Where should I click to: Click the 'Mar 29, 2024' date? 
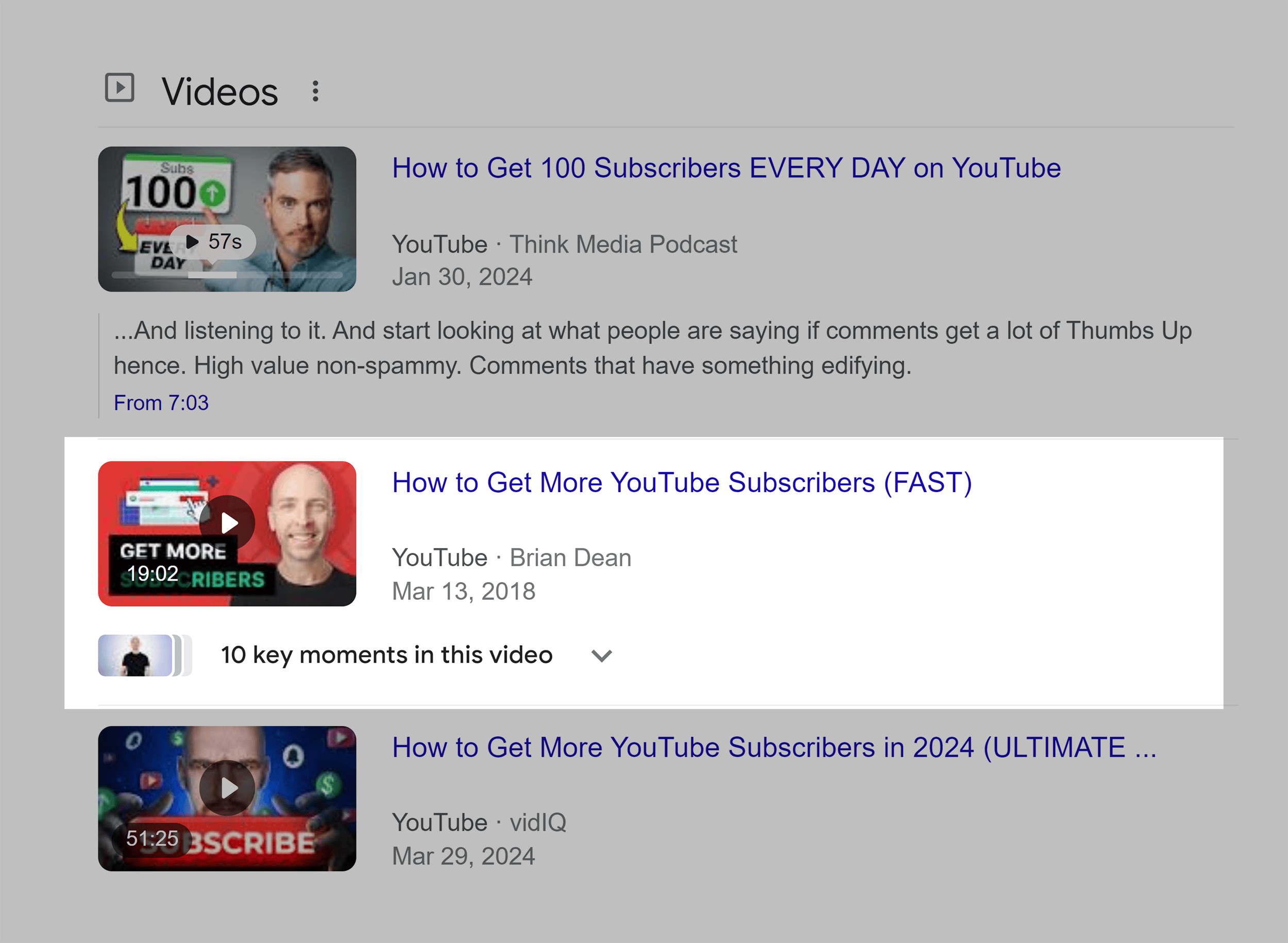464,856
